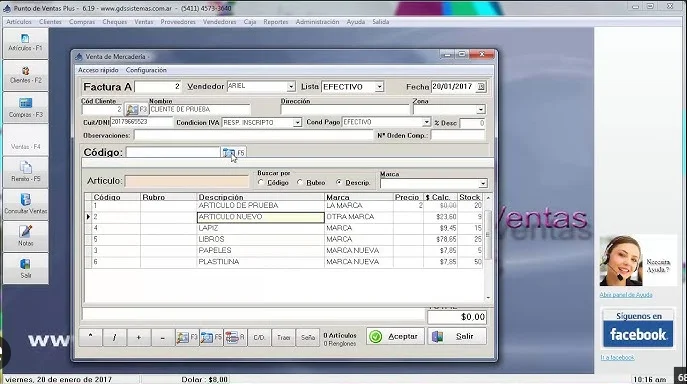
Task: Click the Dirección field
Action: click(x=345, y=110)
